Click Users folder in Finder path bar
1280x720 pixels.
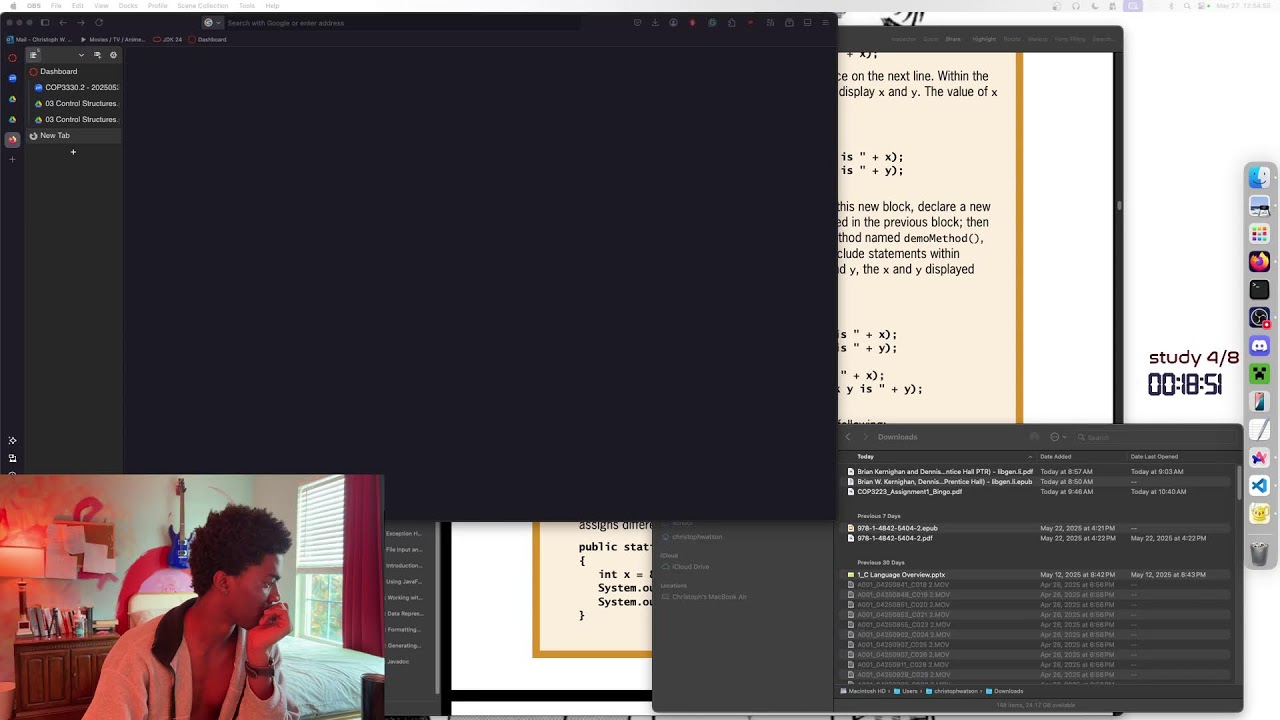click(x=905, y=691)
